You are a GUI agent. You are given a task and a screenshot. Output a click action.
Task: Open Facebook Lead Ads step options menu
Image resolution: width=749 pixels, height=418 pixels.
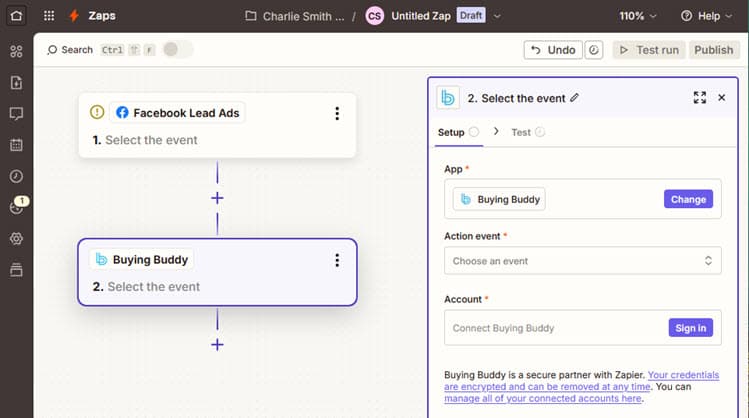(x=337, y=113)
